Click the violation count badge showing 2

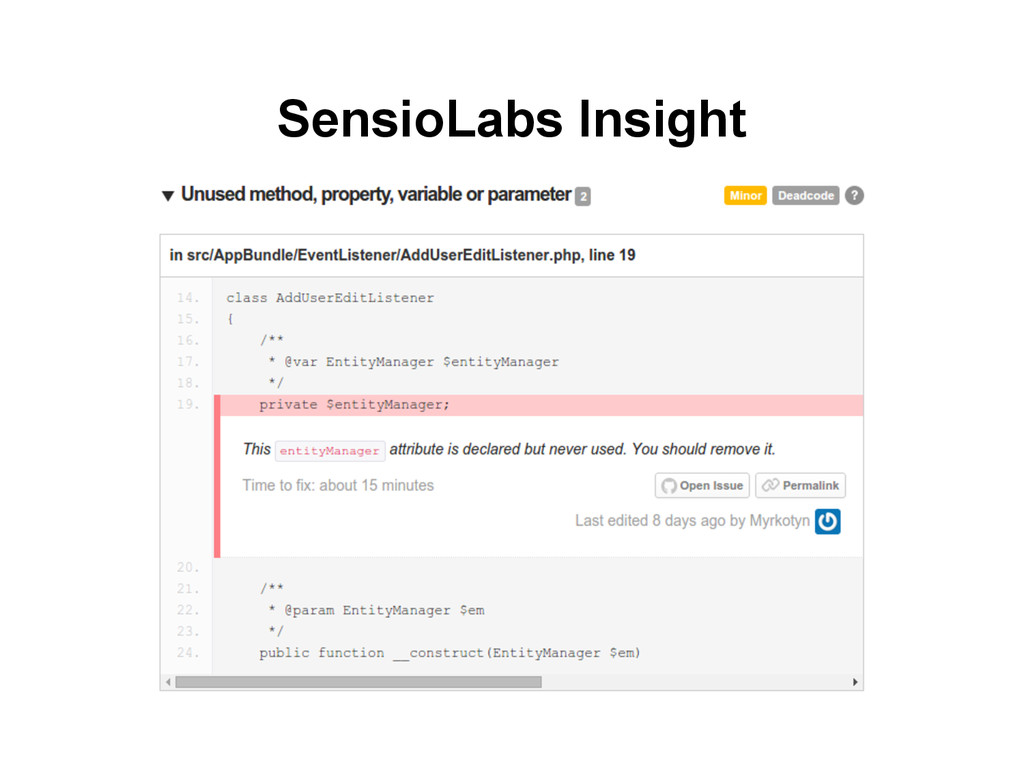(x=583, y=197)
